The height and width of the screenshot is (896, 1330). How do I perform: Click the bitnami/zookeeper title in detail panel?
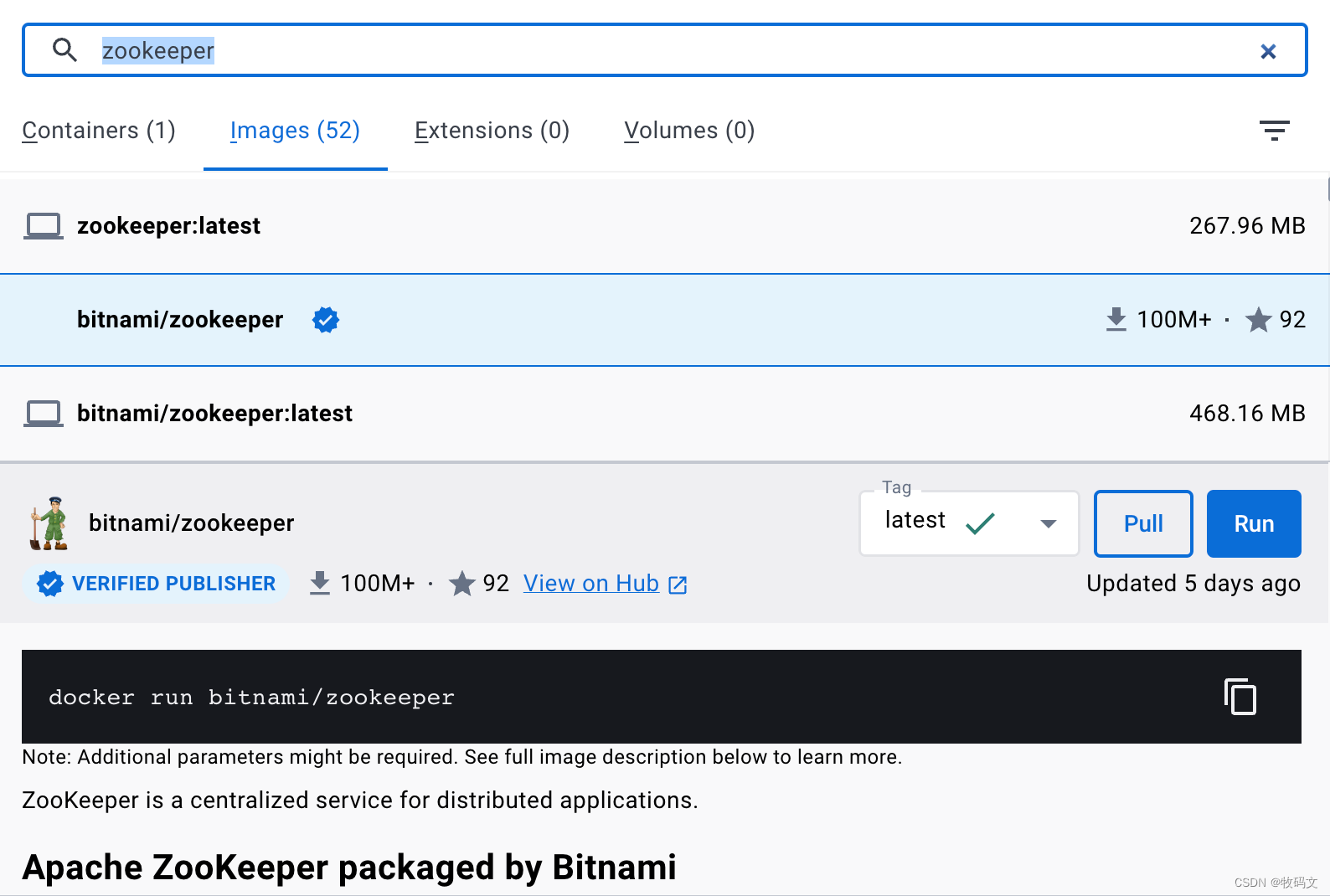click(x=192, y=523)
